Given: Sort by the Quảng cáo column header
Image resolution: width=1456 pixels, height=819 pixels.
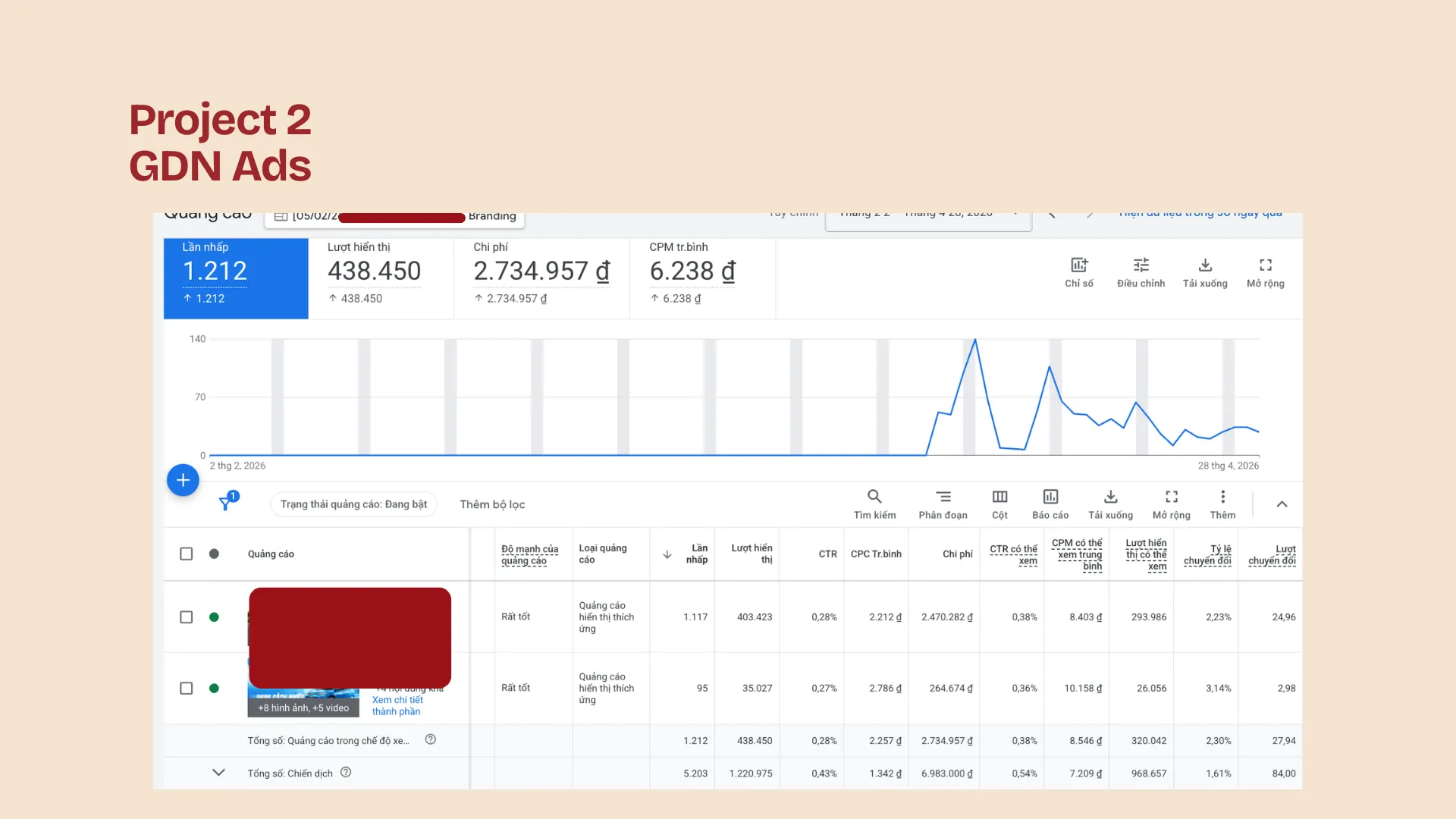Looking at the screenshot, I should (x=271, y=554).
